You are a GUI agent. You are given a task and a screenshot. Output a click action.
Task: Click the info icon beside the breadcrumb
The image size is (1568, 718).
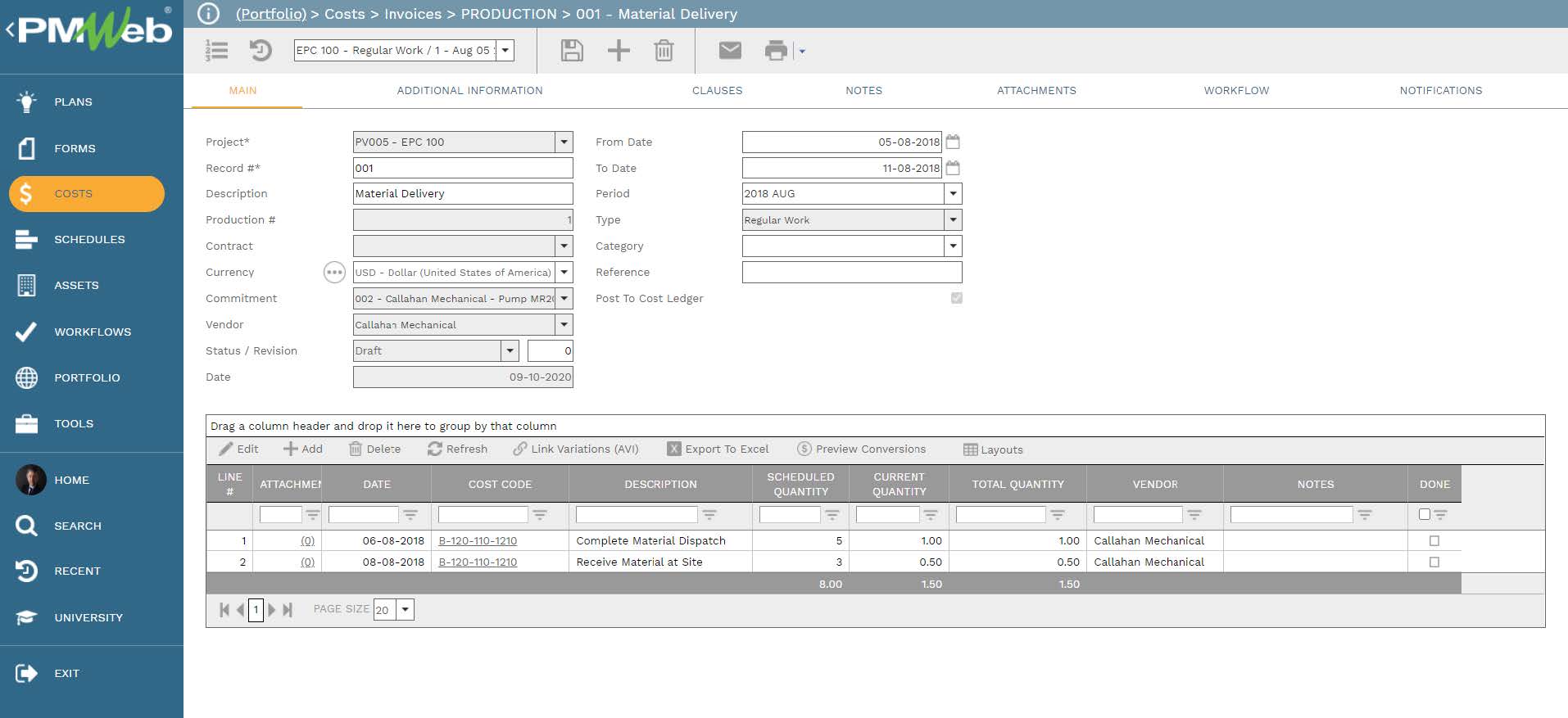click(209, 14)
